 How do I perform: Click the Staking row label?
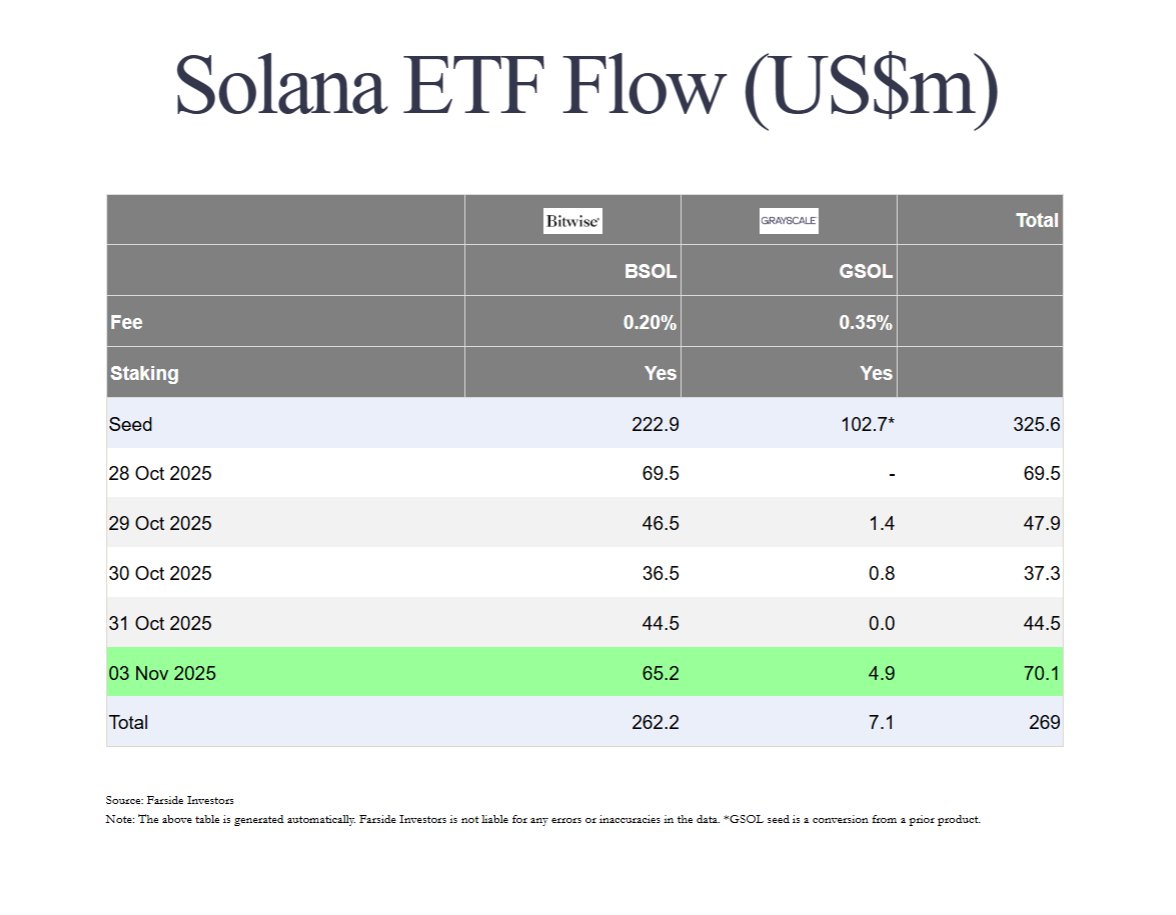[144, 373]
